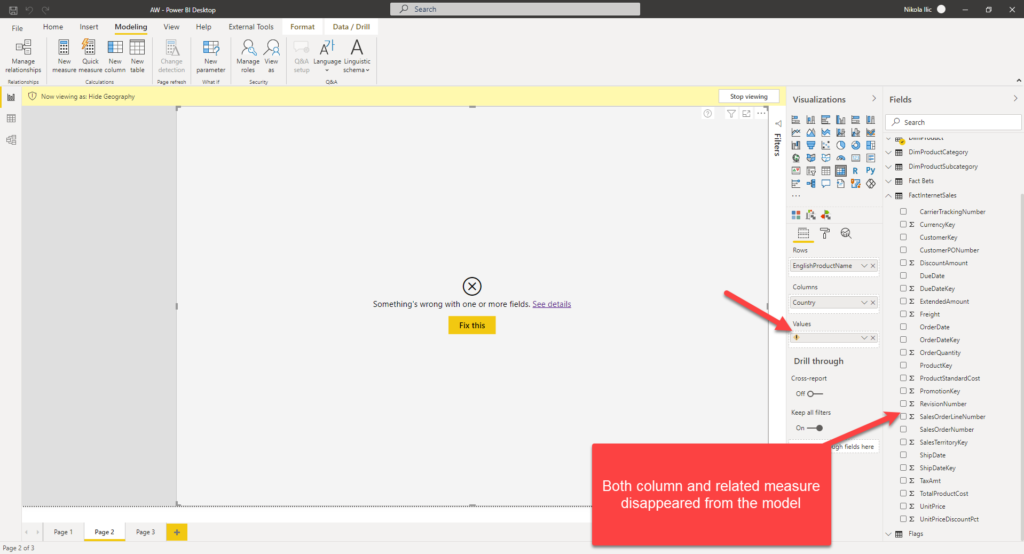
Task: Click the visual's filter icon
Action: click(731, 114)
